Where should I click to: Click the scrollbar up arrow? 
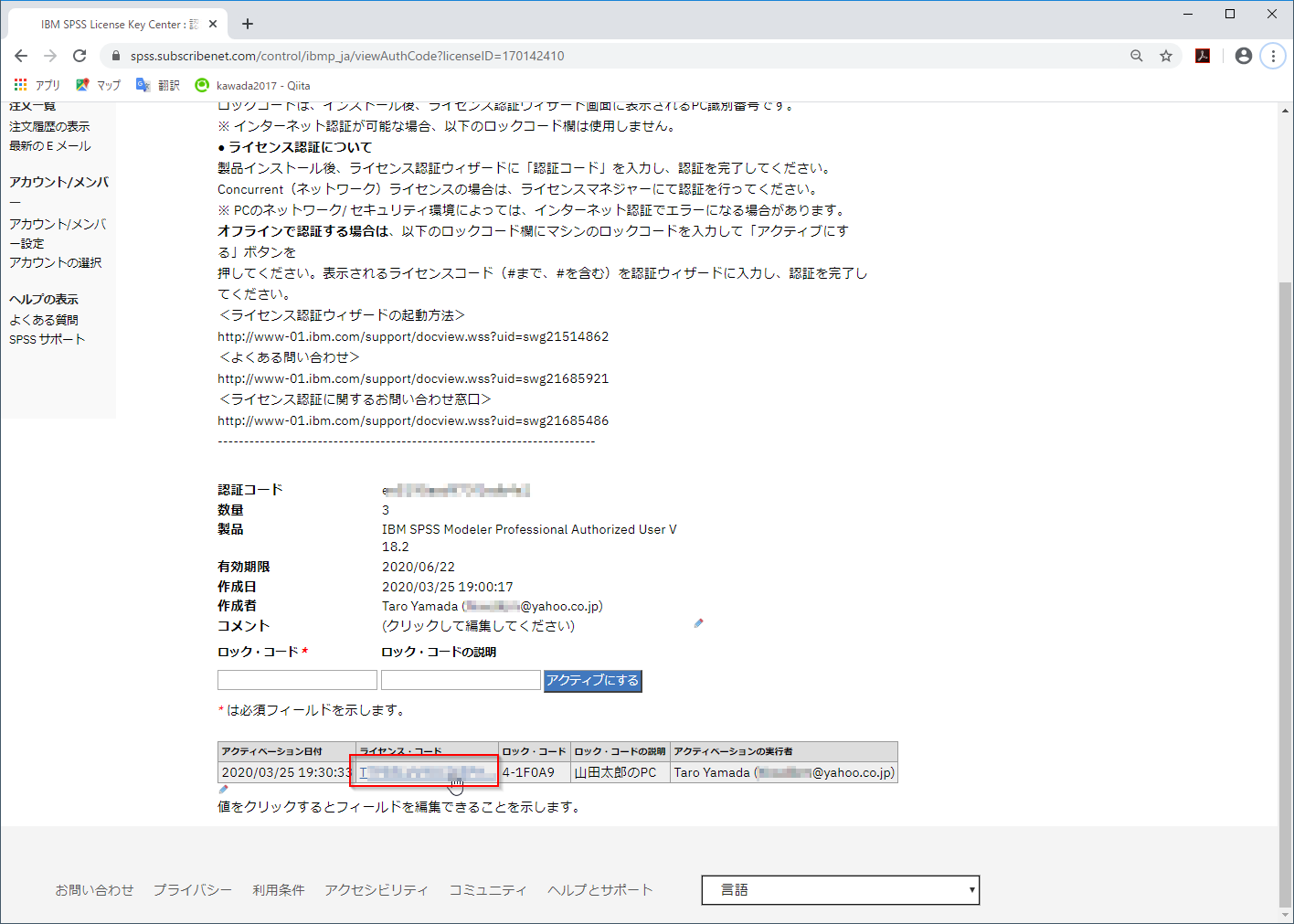tap(1286, 110)
